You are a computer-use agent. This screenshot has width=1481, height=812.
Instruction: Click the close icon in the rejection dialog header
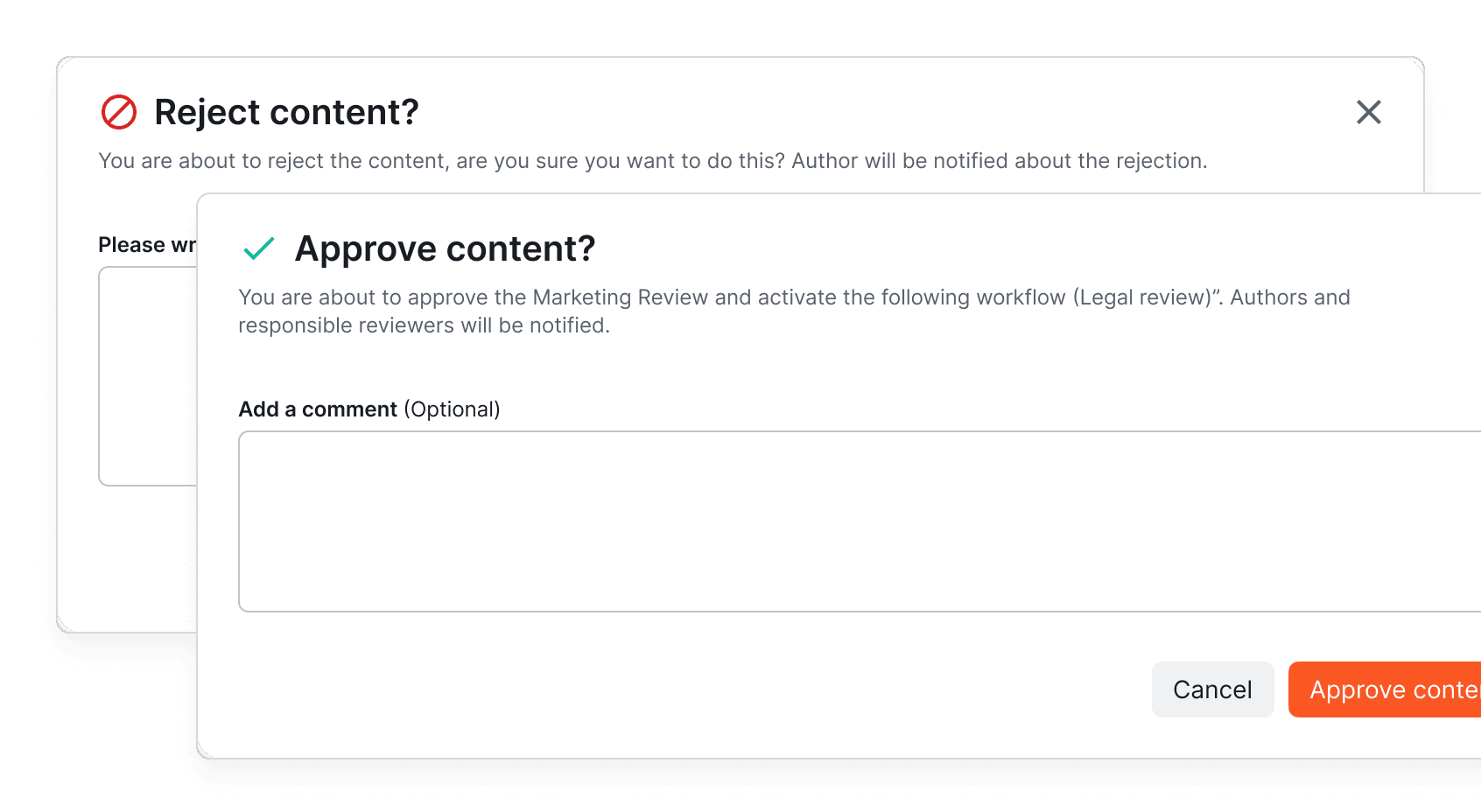[x=1368, y=112]
